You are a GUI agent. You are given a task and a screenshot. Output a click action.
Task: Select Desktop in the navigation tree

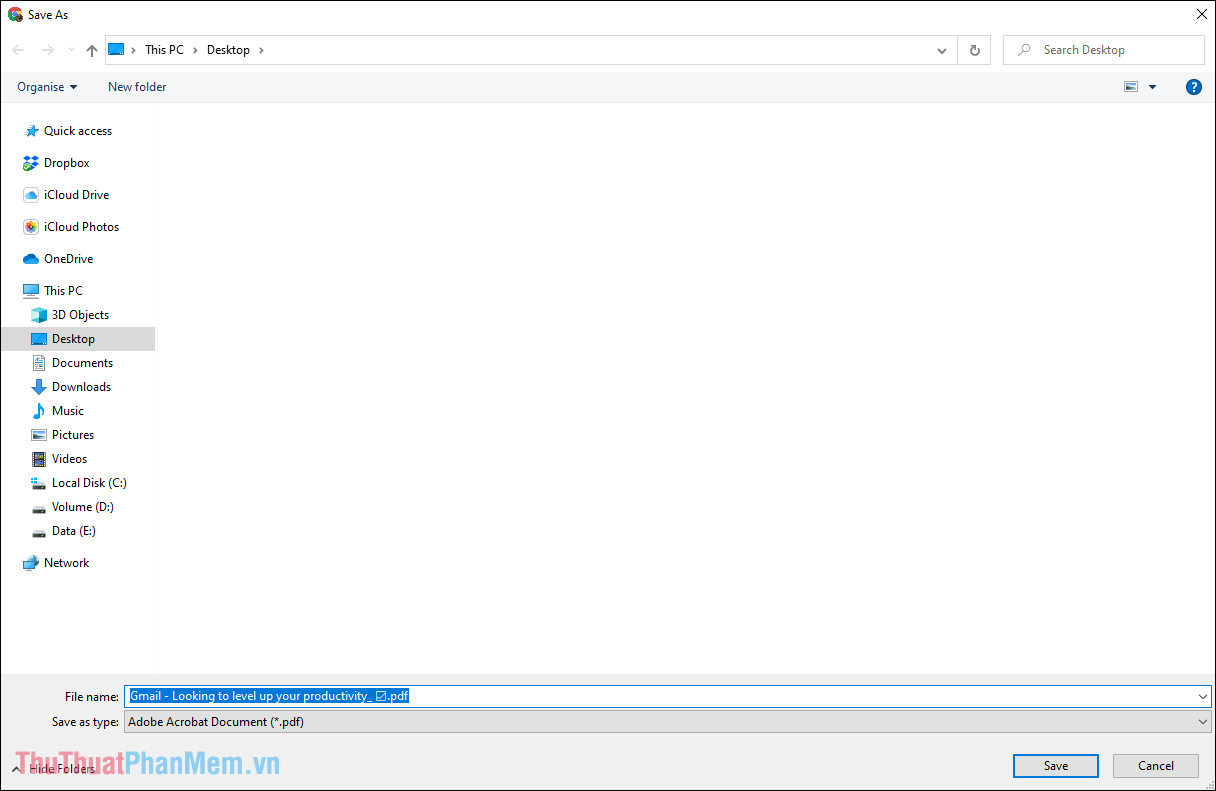pos(78,339)
